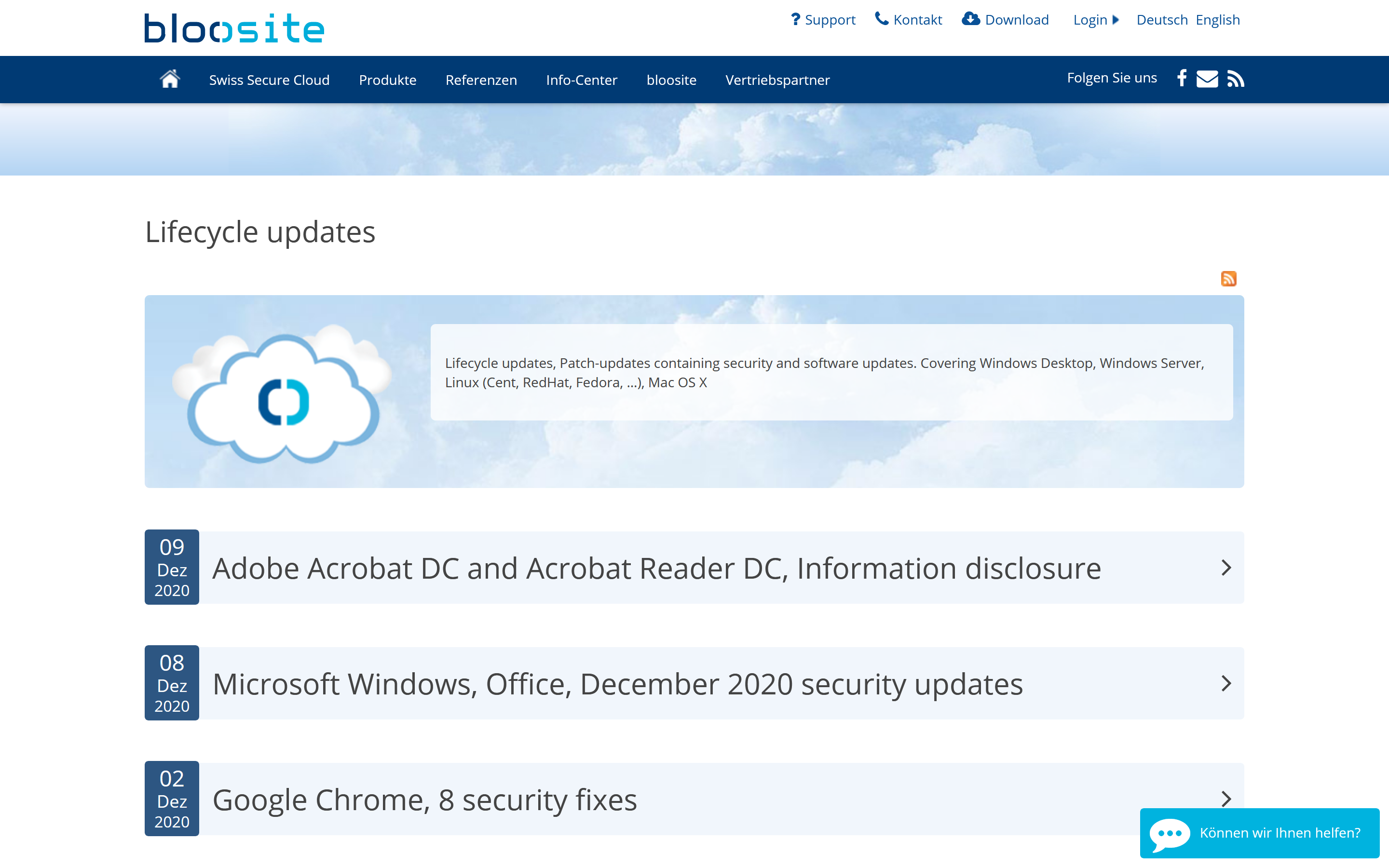Expand the Adobe Acrobat DC entry chevron

1226,568
